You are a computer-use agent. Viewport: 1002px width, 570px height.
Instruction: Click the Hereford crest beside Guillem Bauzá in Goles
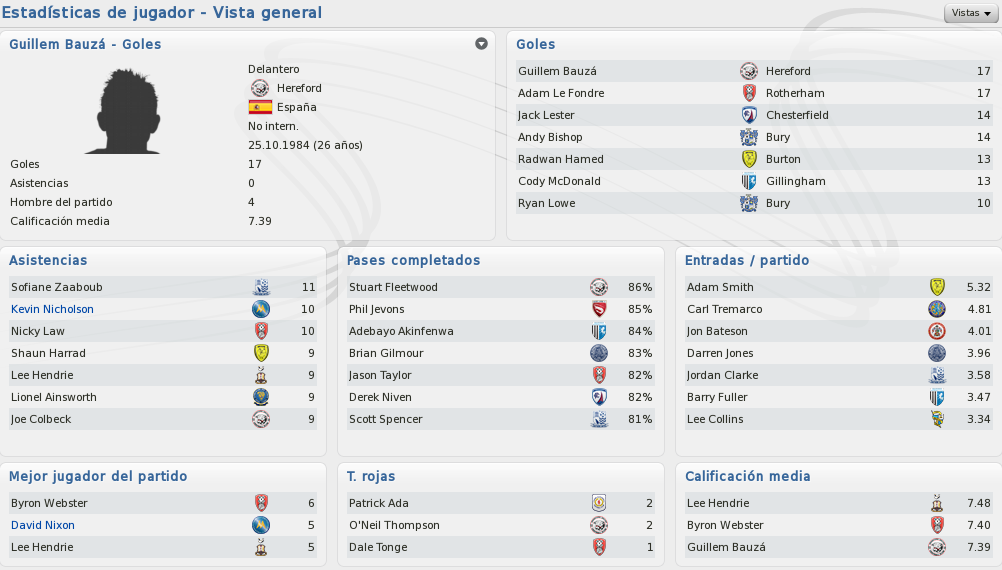tap(749, 71)
